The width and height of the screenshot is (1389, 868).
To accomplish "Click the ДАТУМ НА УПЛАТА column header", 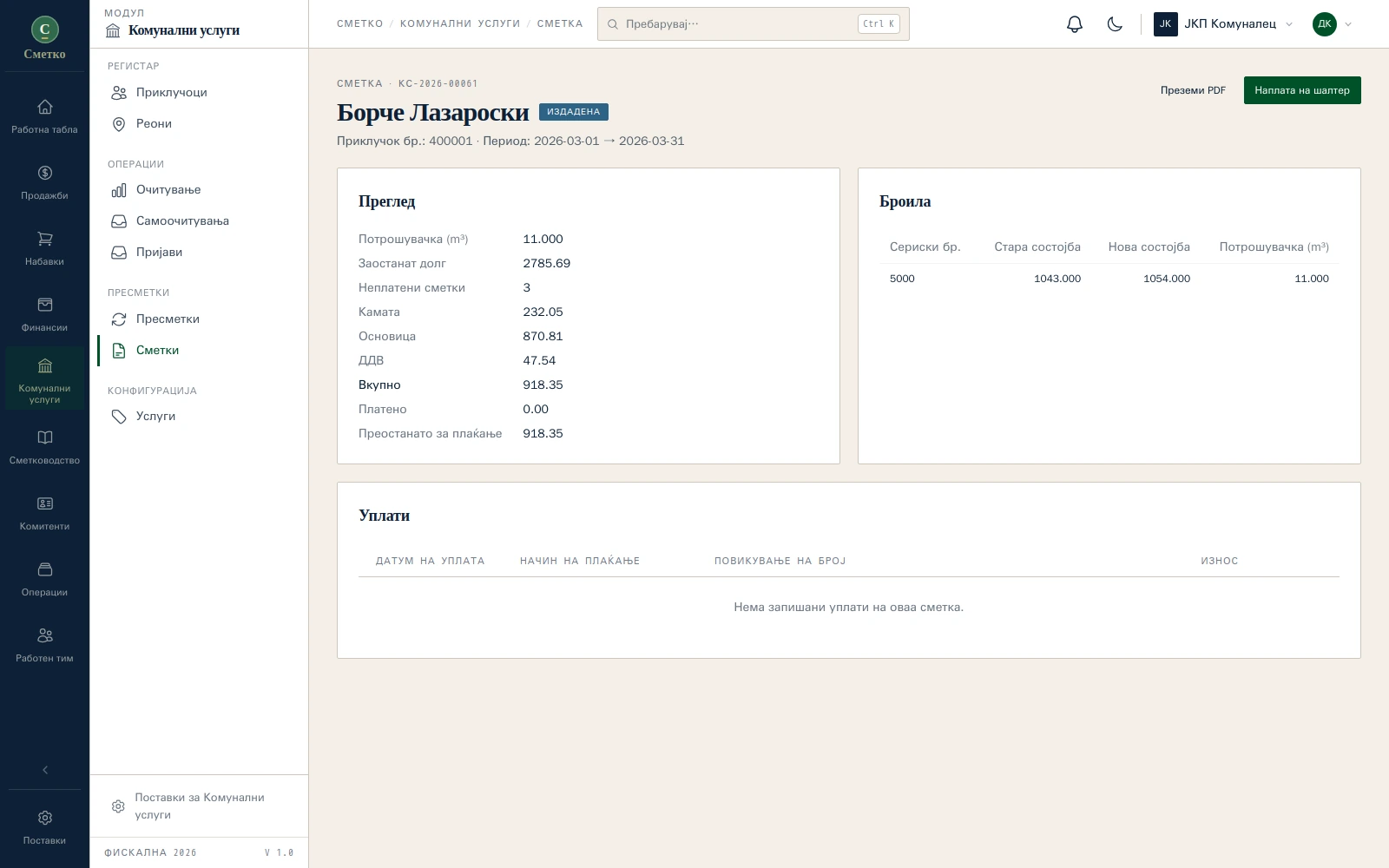I will 430,561.
